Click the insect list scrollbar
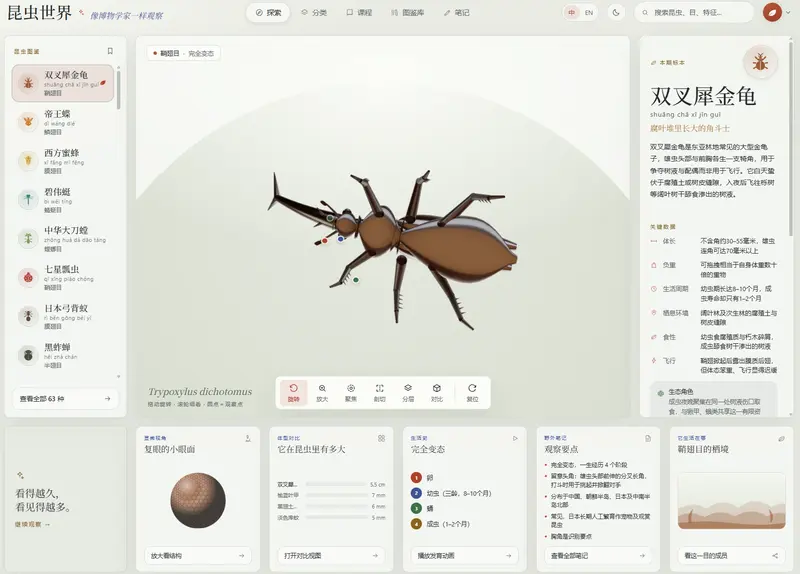The height and width of the screenshot is (574, 800). coord(118,90)
